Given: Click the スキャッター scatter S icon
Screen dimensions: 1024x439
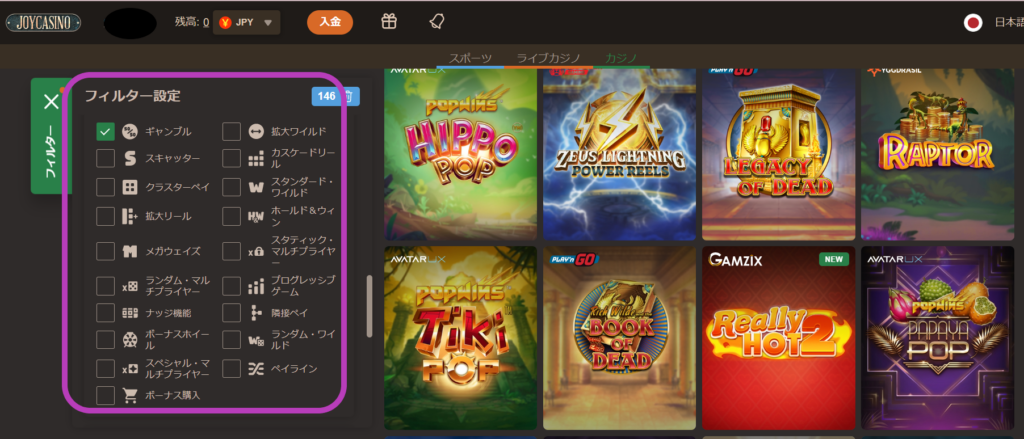Looking at the screenshot, I should point(130,159).
